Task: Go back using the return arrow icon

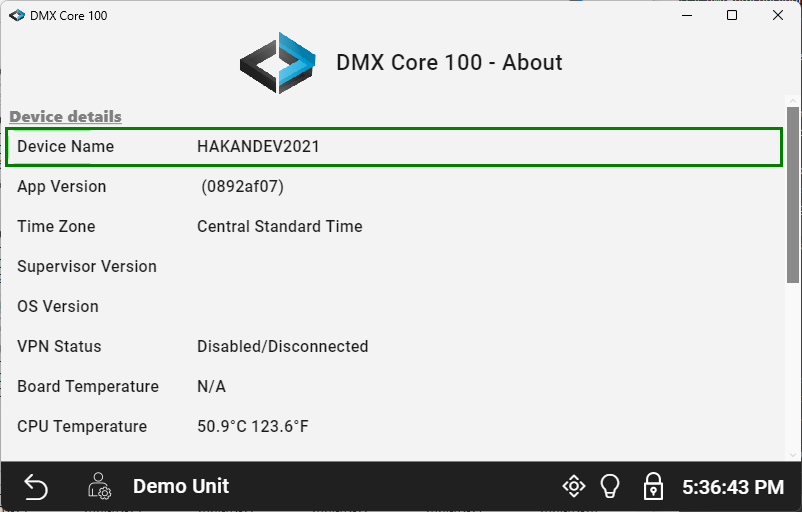Action: pos(36,487)
